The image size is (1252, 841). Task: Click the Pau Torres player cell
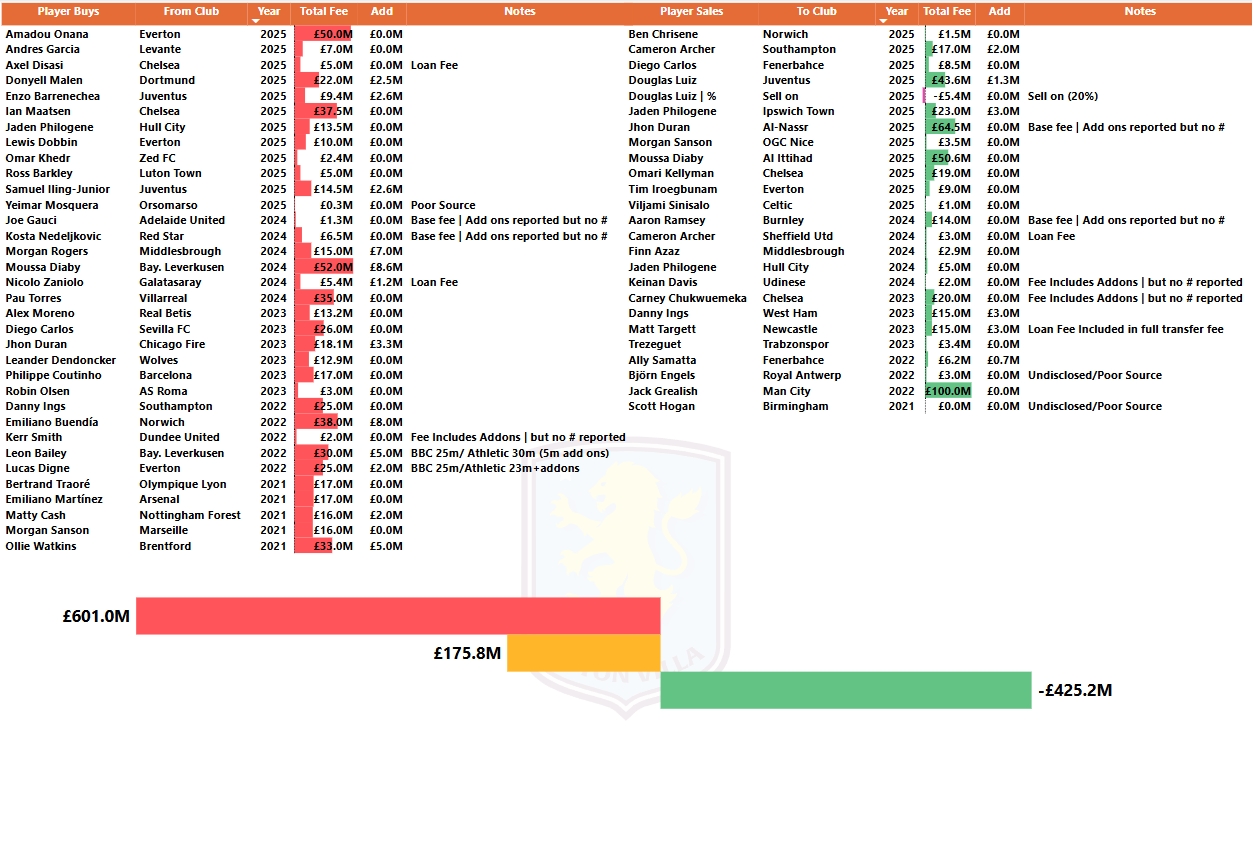pos(34,298)
